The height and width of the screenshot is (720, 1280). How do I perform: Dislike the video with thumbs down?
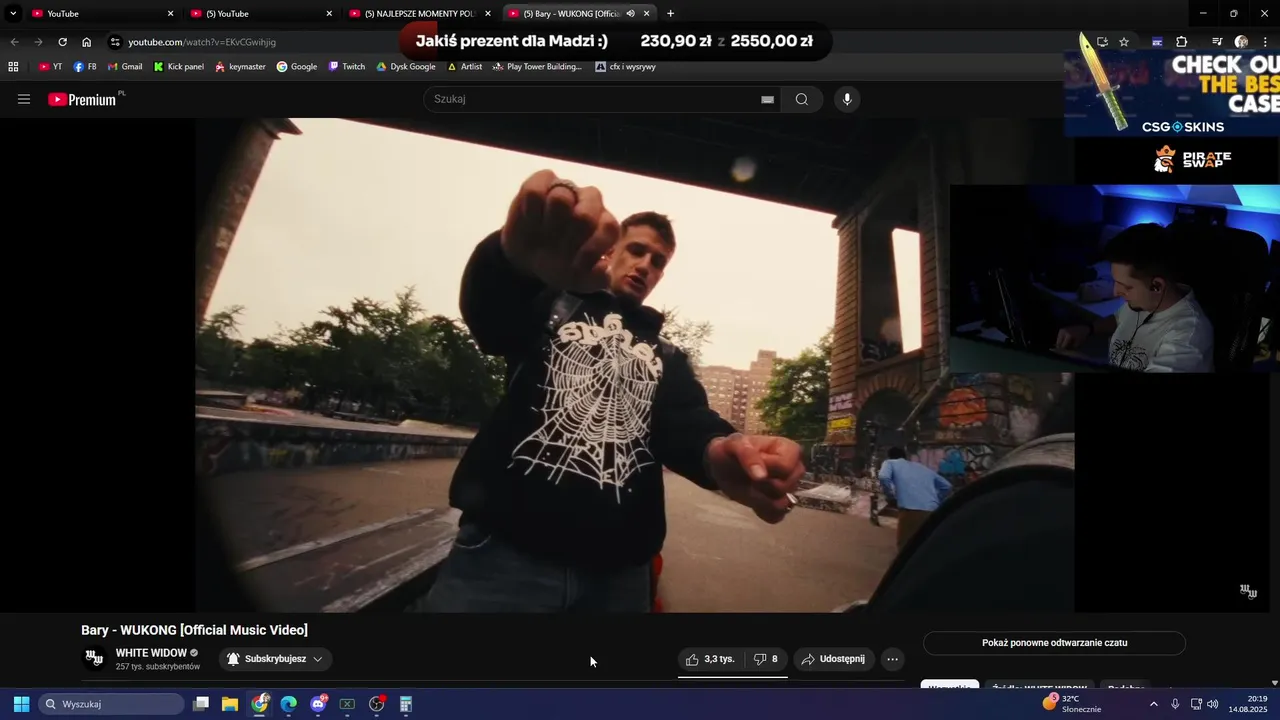(766, 659)
